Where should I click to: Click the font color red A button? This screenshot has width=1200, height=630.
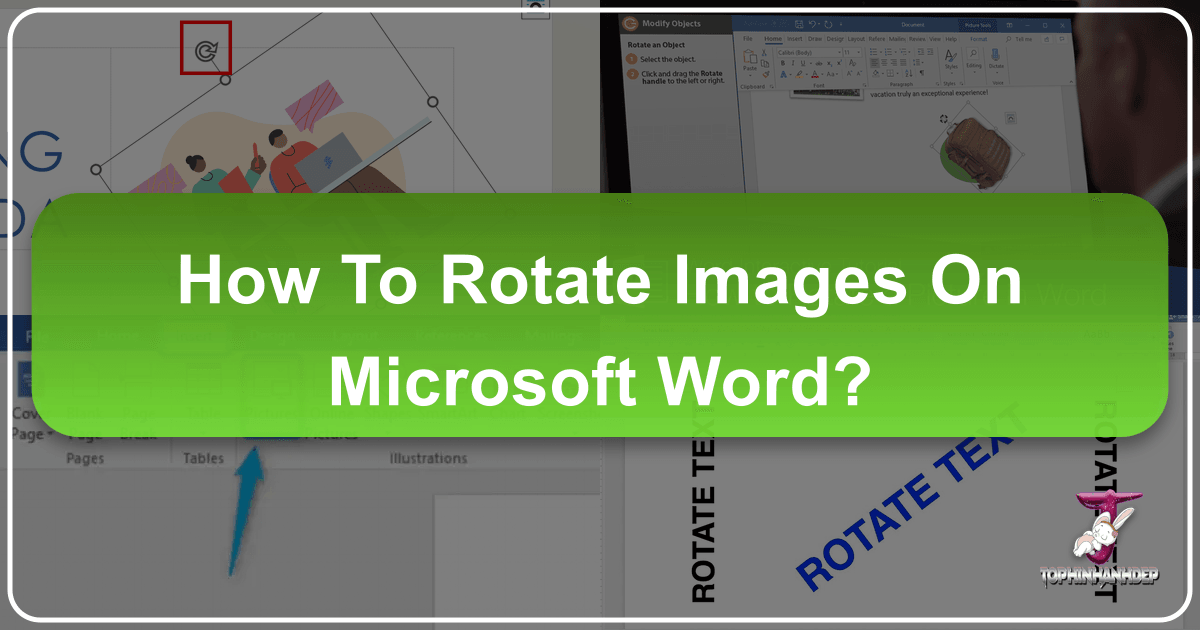(816, 74)
